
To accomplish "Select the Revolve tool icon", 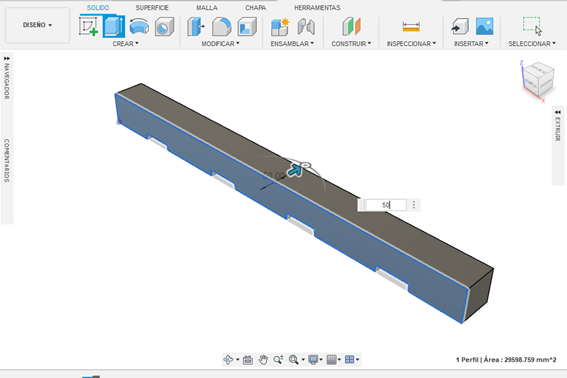I will [139, 26].
